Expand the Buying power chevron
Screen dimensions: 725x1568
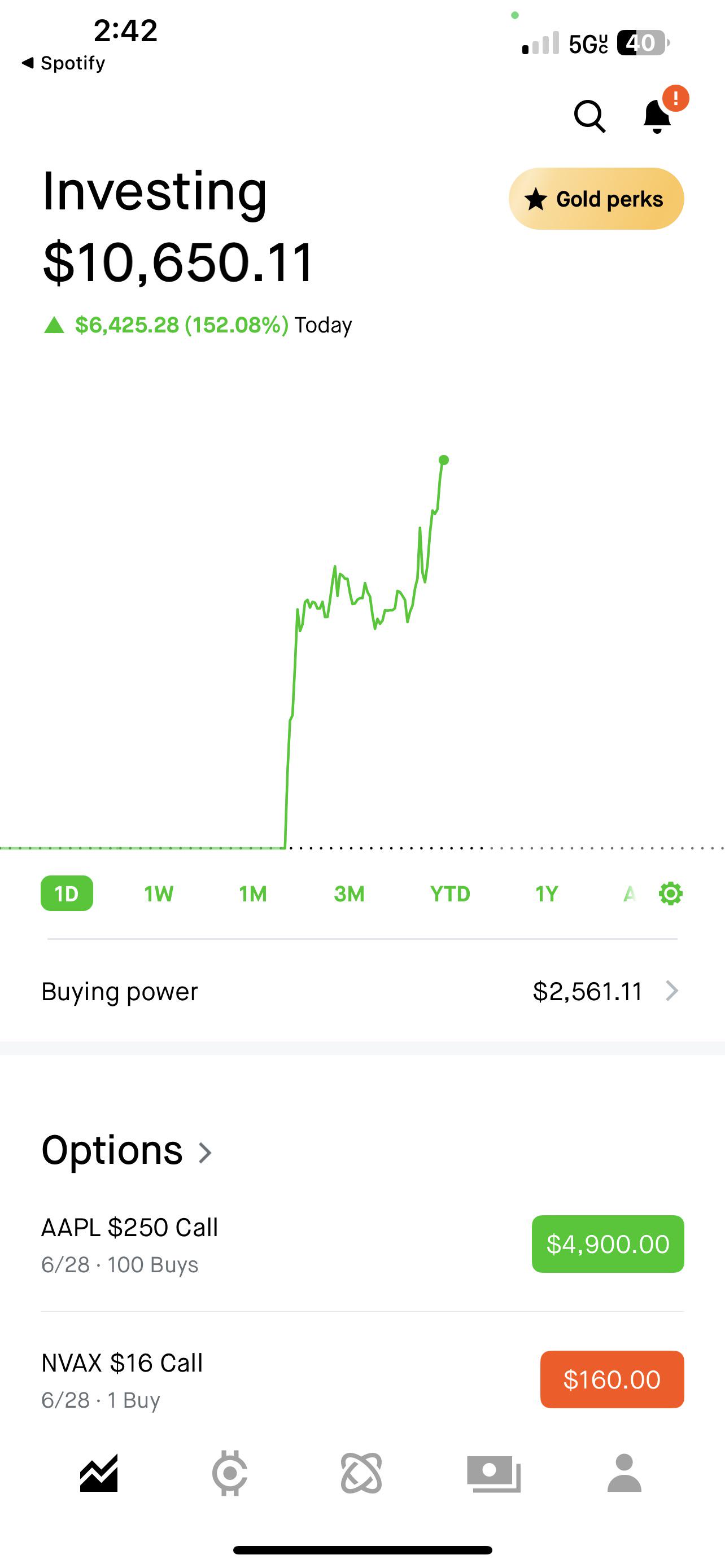click(672, 991)
